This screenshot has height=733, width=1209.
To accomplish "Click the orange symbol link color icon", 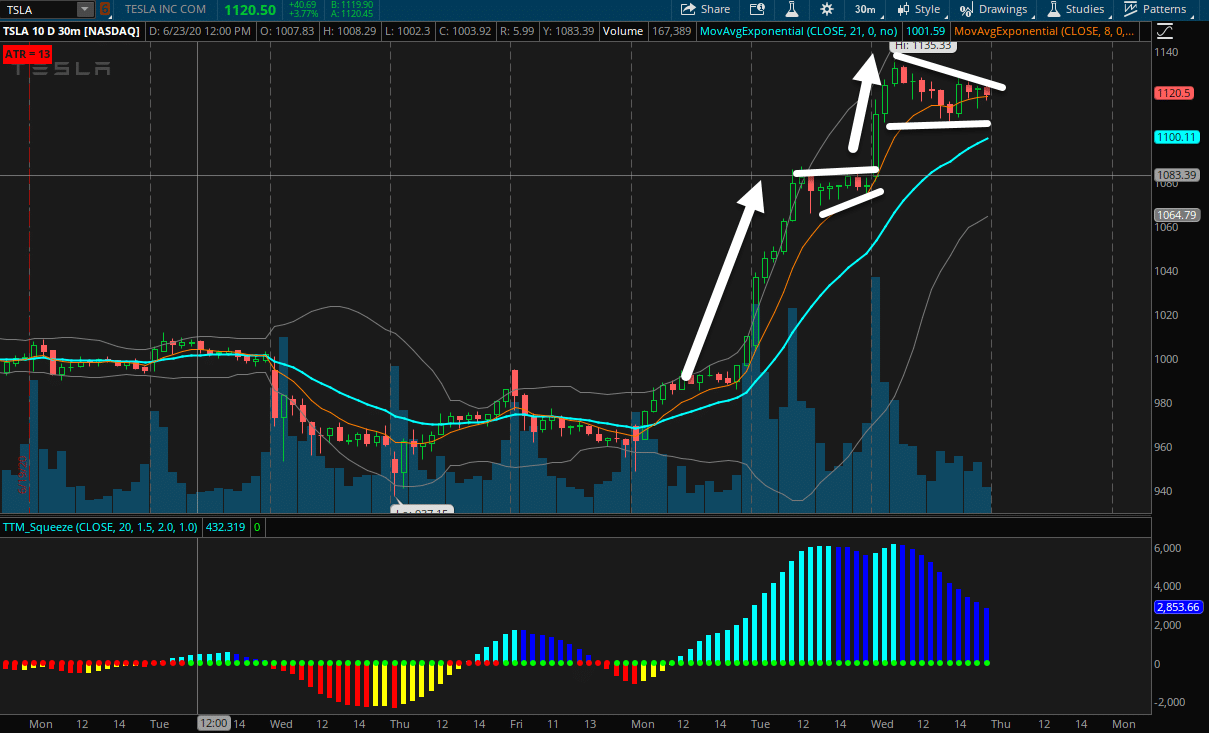I will coord(104,9).
